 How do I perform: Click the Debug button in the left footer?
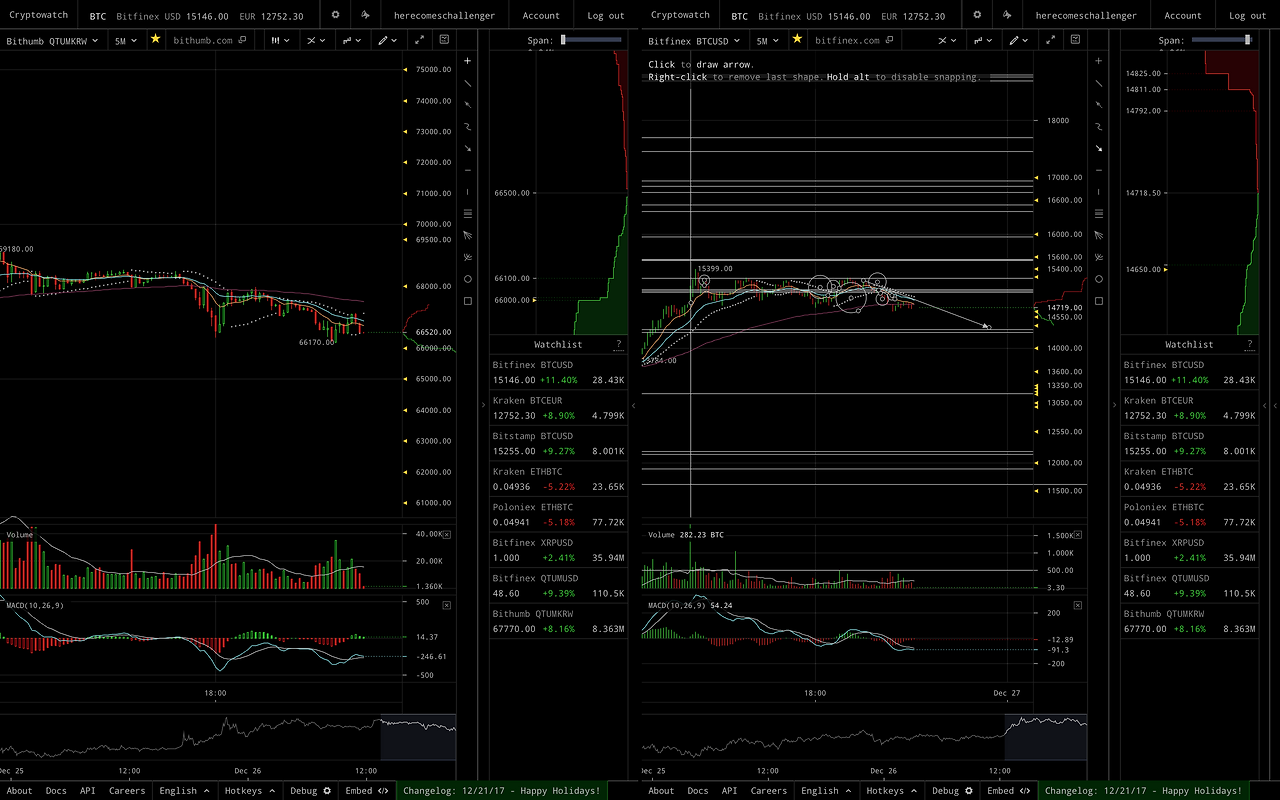[310, 791]
